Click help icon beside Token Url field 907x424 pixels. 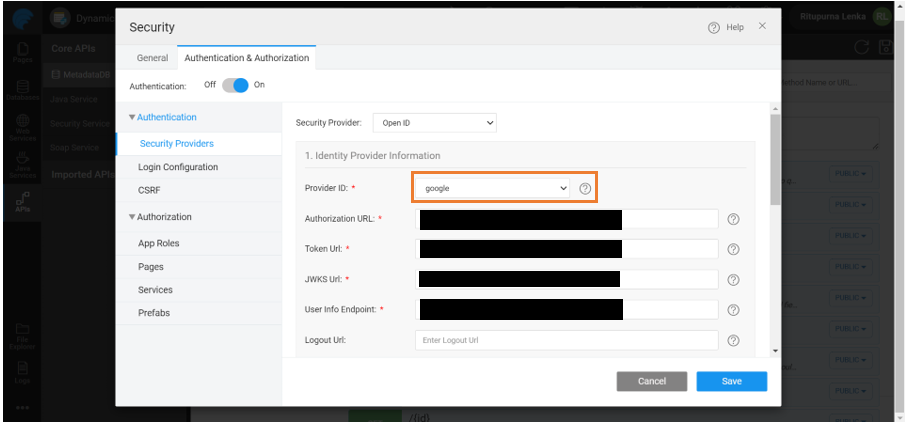tap(733, 250)
